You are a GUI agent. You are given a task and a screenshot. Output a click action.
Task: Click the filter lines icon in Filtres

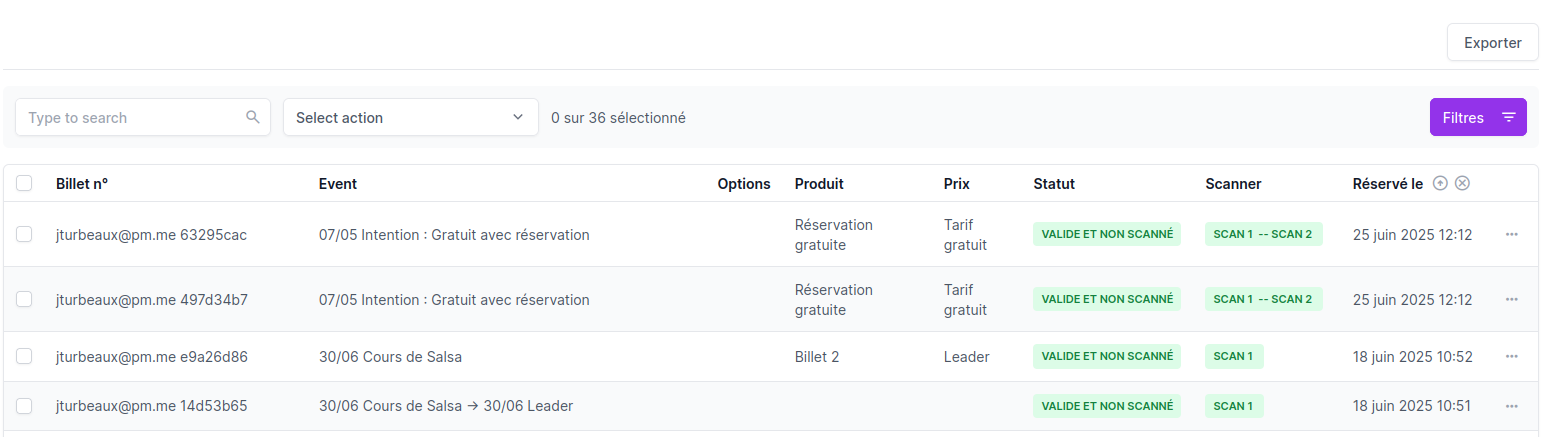[x=1508, y=117]
